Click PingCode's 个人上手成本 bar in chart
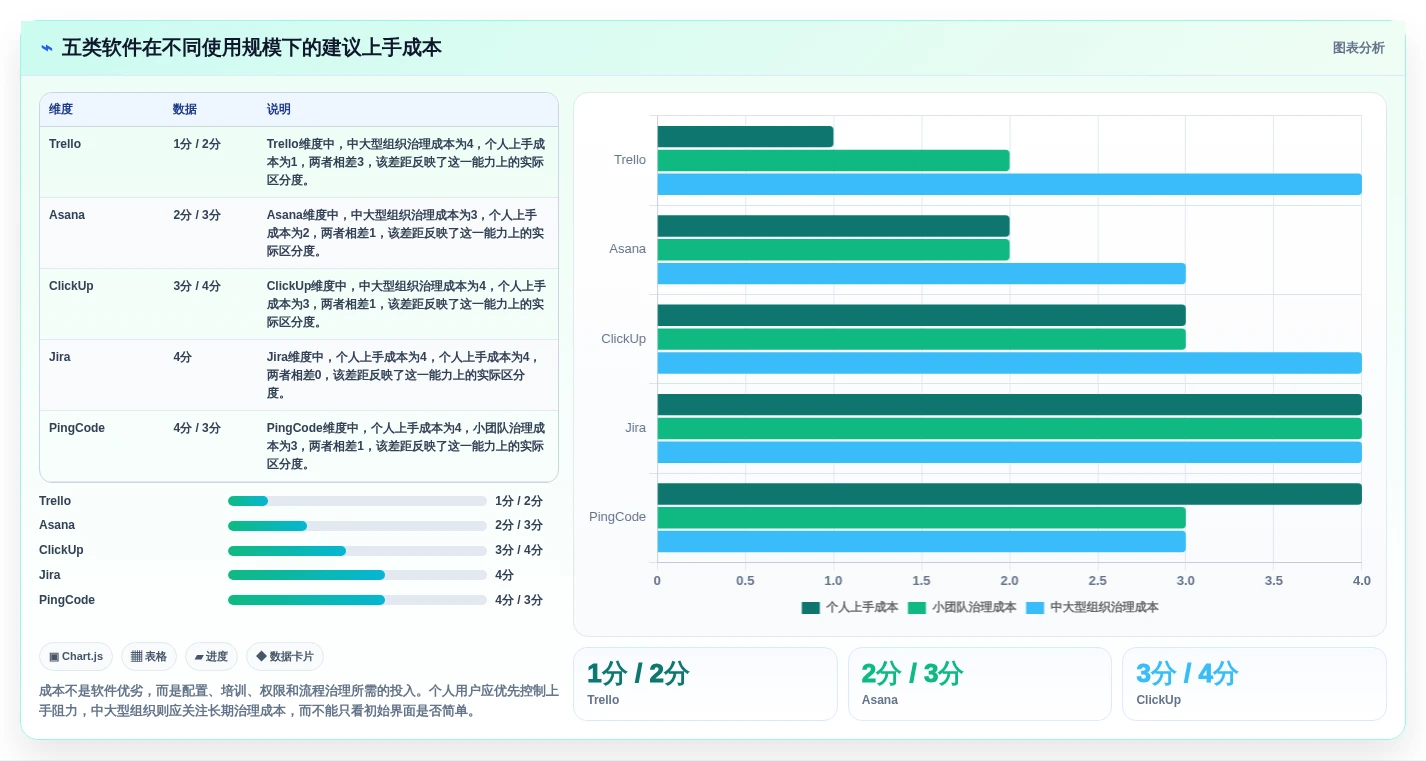 tap(1009, 494)
